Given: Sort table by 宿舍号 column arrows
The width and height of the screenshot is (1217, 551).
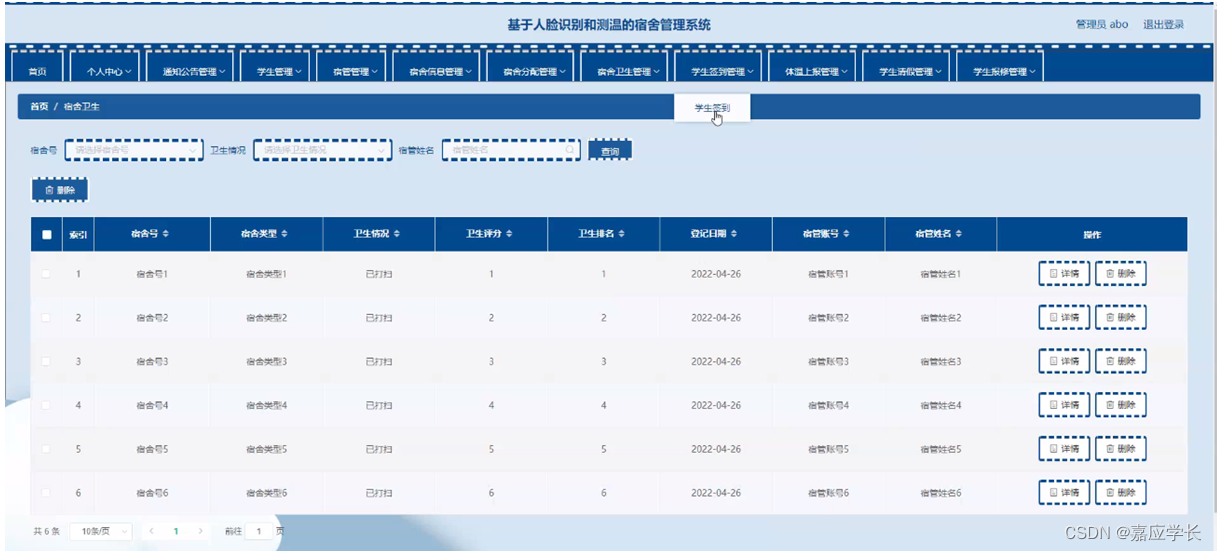Looking at the screenshot, I should 166,234.
